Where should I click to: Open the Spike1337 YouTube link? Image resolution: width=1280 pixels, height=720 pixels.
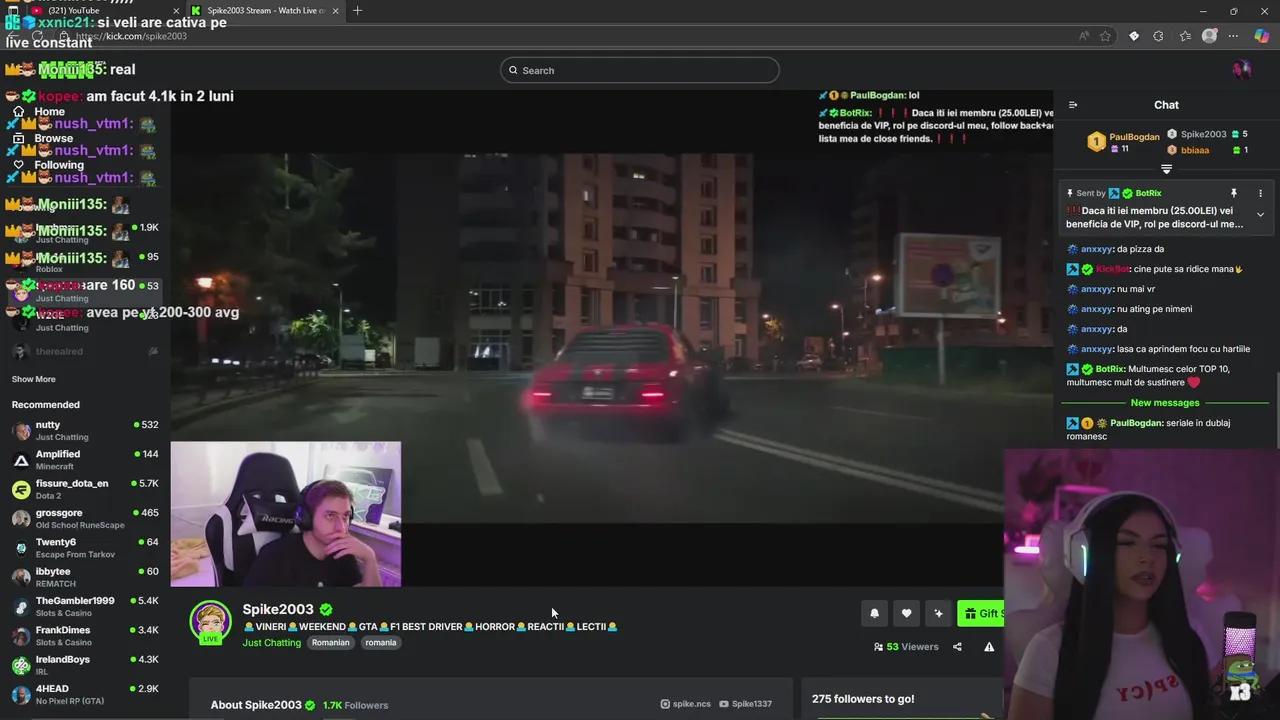pyautogui.click(x=745, y=704)
